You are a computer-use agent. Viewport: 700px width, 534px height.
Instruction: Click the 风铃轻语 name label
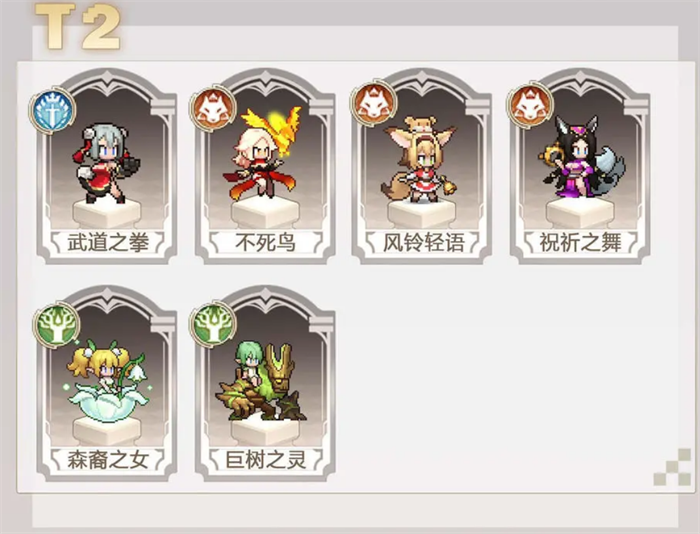click(423, 242)
